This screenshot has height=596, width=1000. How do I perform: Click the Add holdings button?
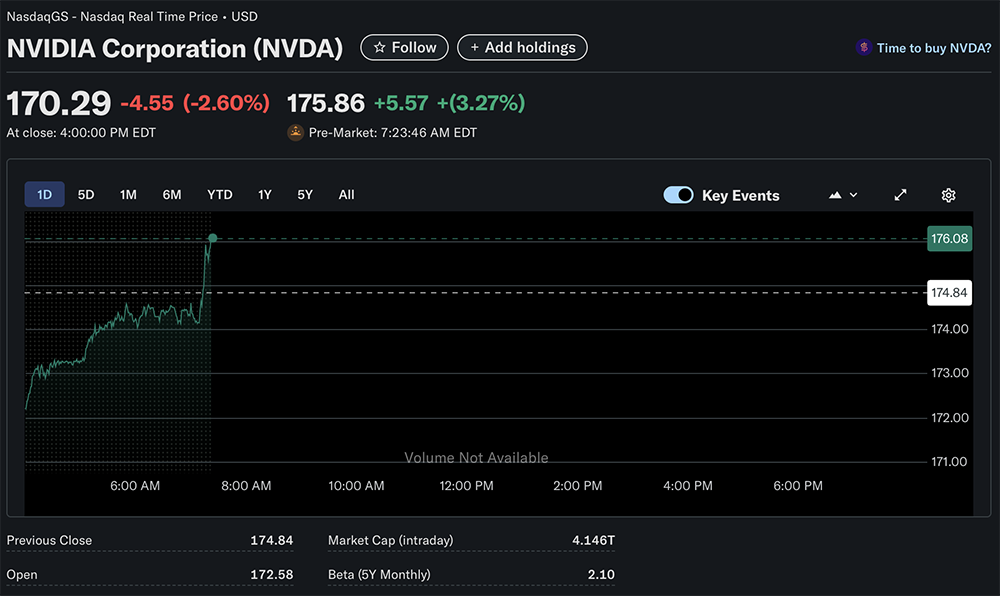tap(522, 48)
